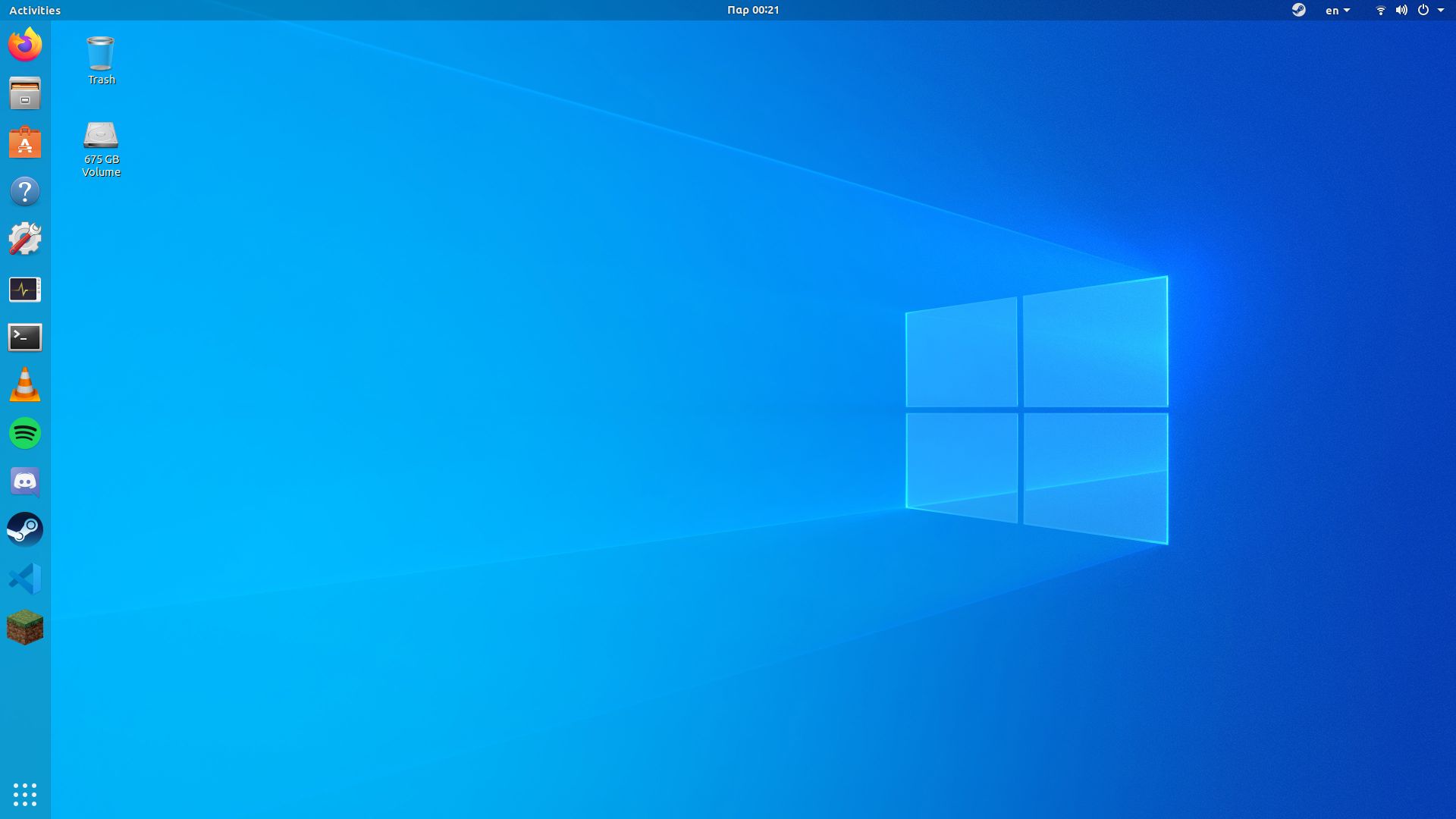The width and height of the screenshot is (1456, 819).
Task: Click Steam tray icon in top bar
Action: click(x=1299, y=10)
